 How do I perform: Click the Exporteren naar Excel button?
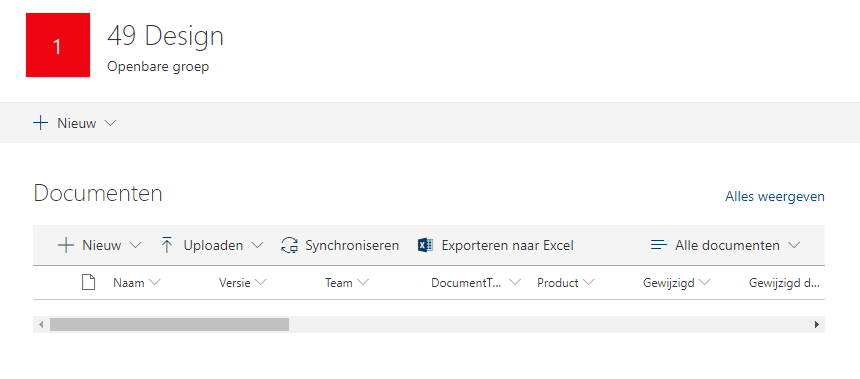pos(496,245)
